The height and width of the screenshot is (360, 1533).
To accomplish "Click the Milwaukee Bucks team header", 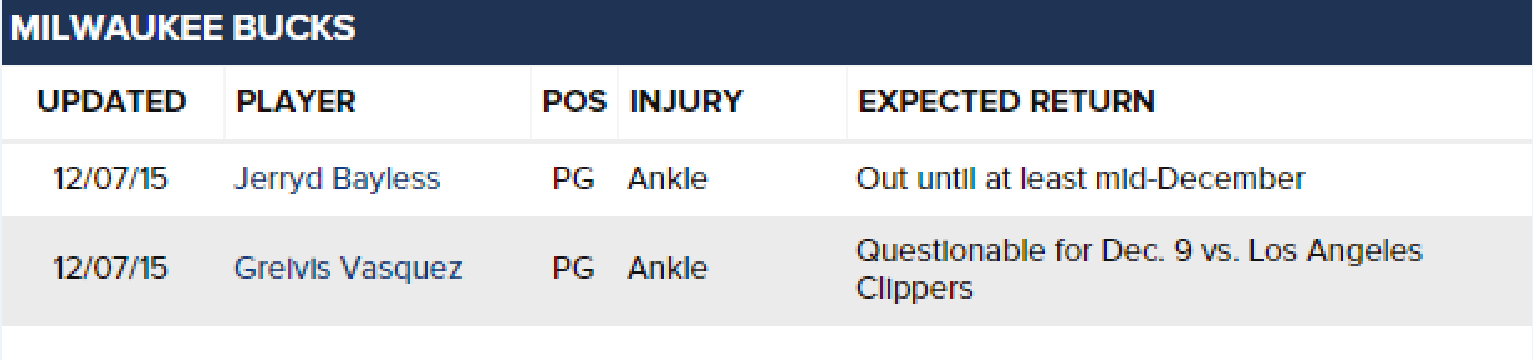I will (766, 32).
